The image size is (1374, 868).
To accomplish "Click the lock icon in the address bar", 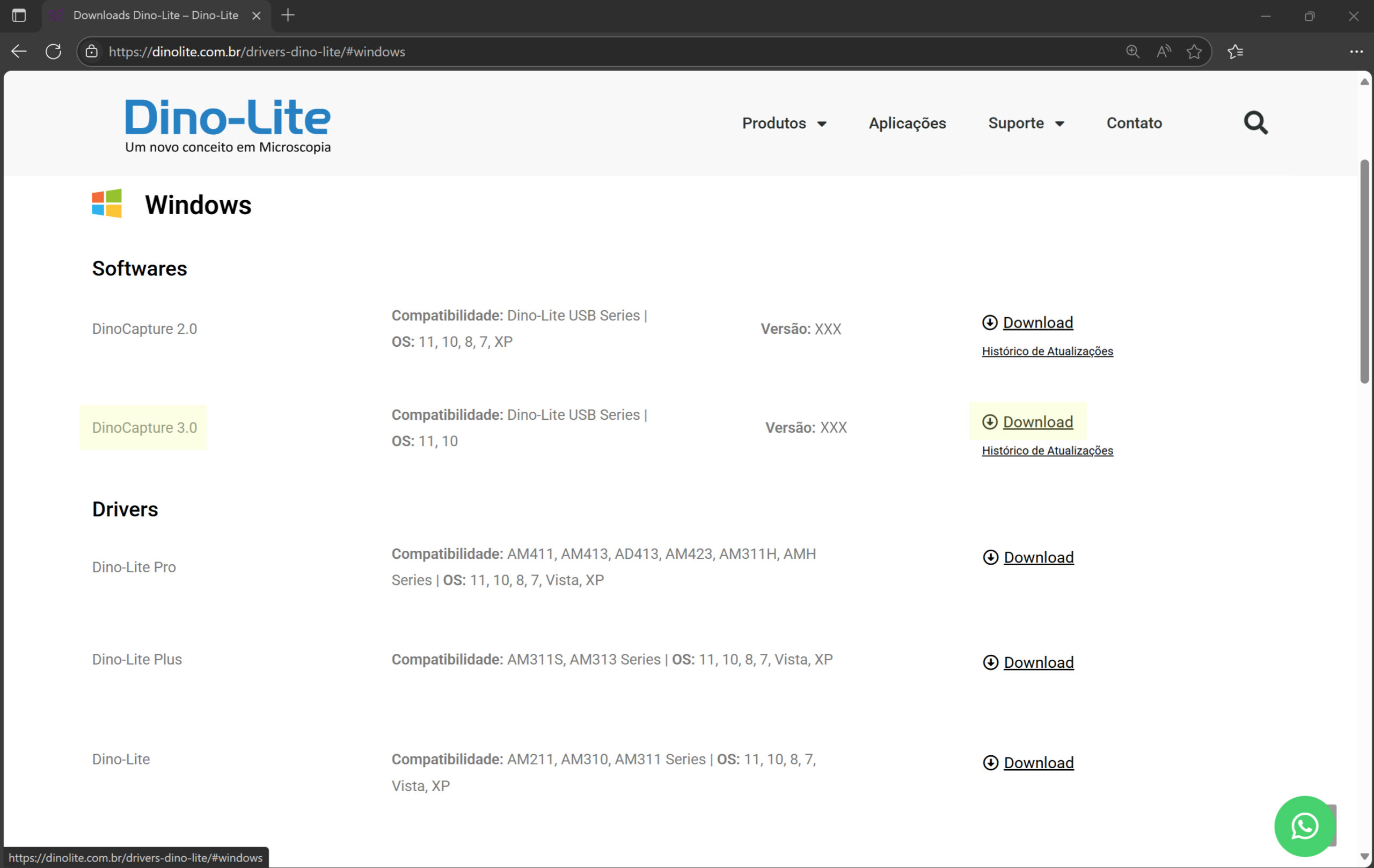I will [91, 52].
